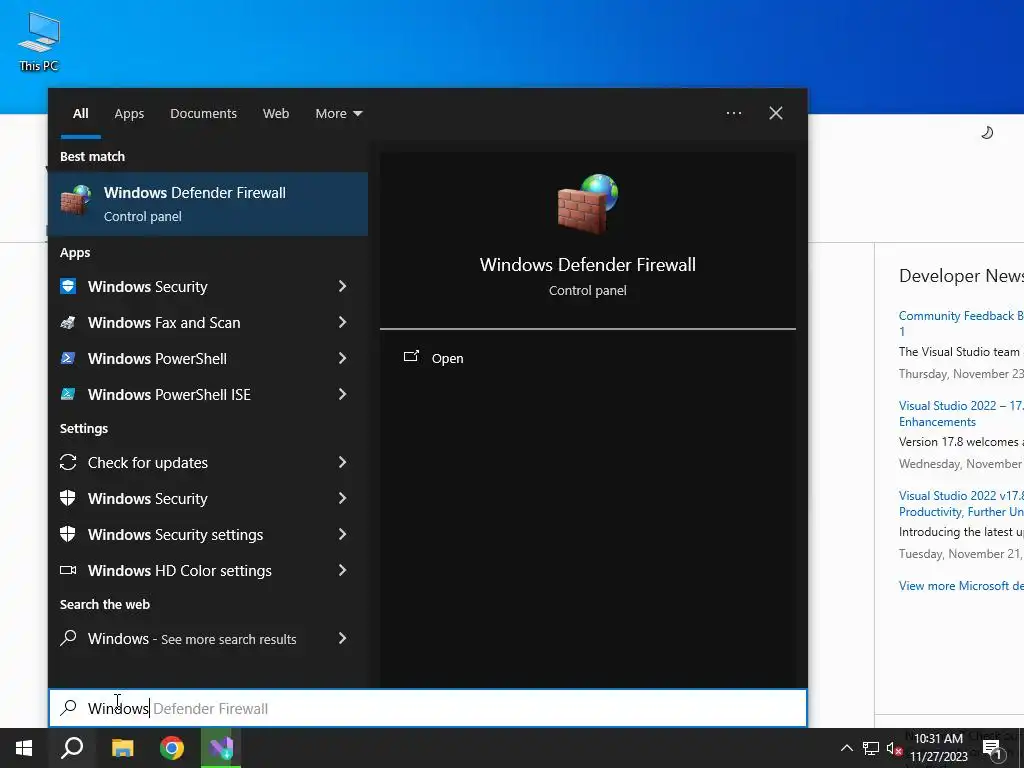Viewport: 1024px width, 768px height.
Task: Click the moon icon in background window
Action: pyautogui.click(x=987, y=133)
